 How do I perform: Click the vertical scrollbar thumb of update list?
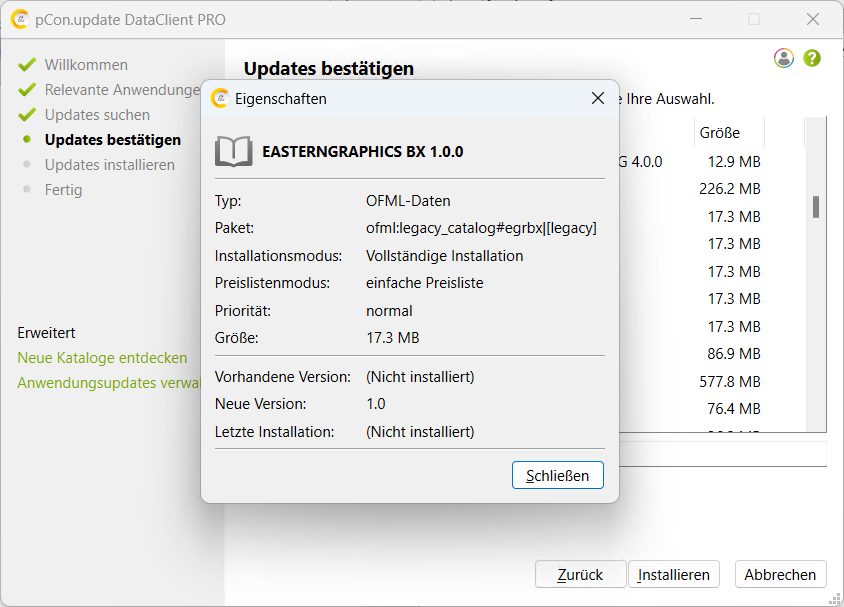[x=816, y=207]
